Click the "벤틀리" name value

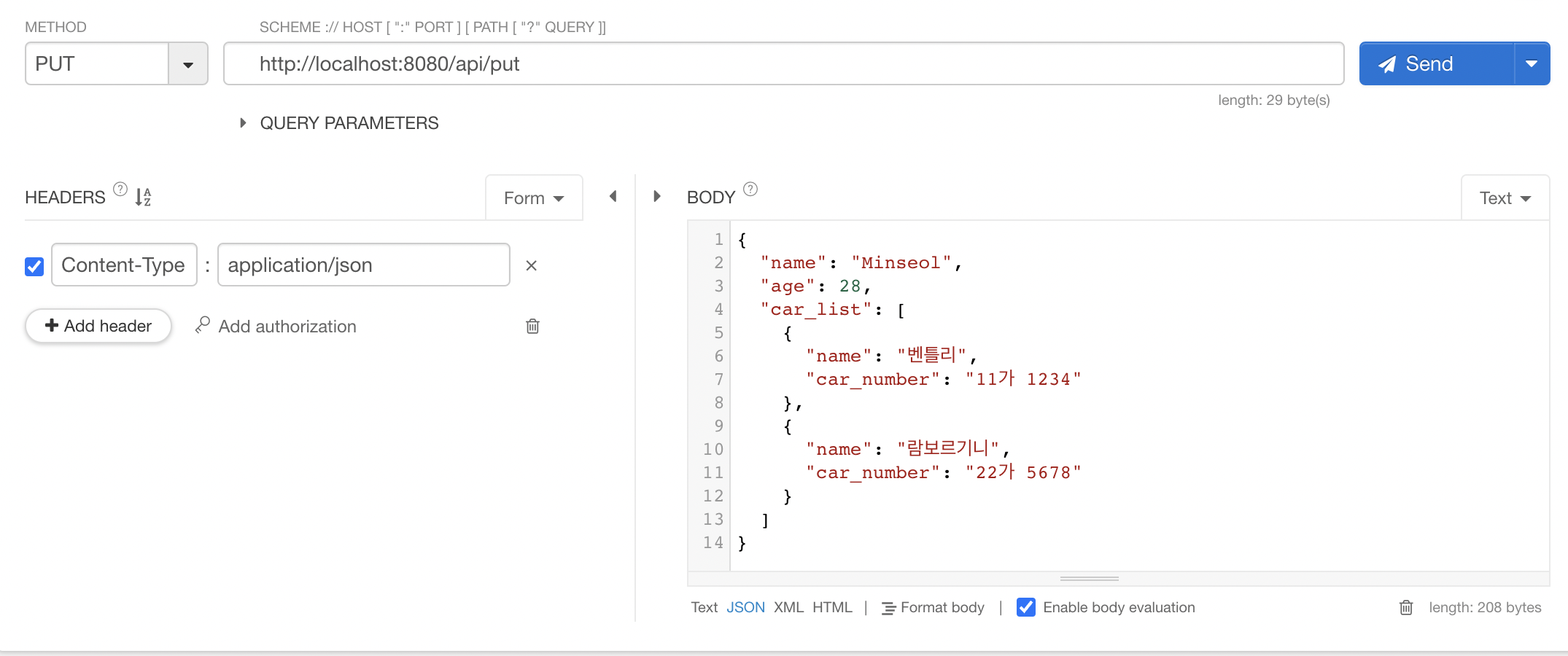coord(932,355)
